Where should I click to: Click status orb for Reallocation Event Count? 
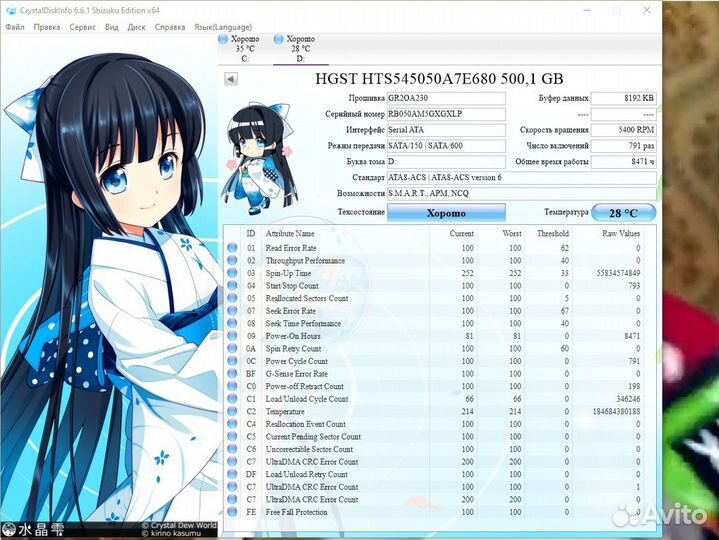tap(232, 424)
